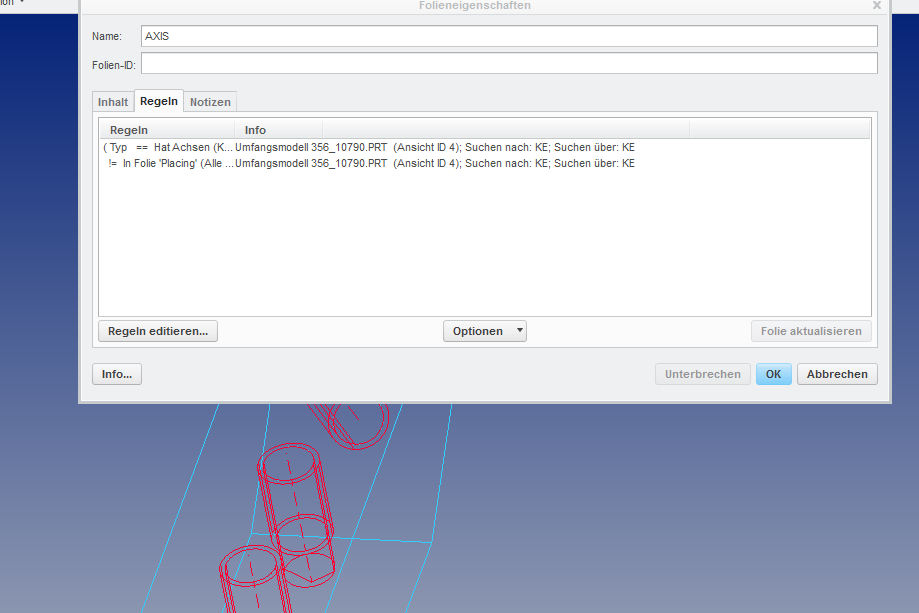Click the Info column header
This screenshot has width=919, height=613.
(x=278, y=130)
